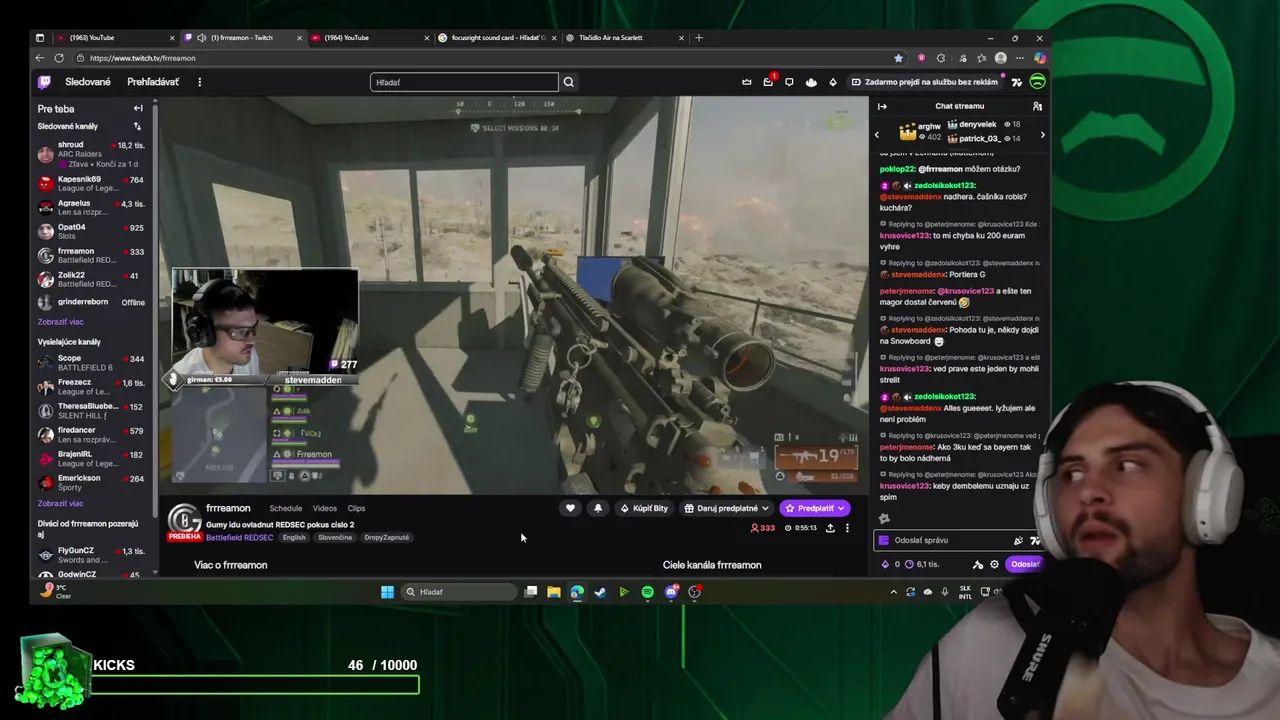1280x720 pixels.
Task: Open Steam from the Windows taskbar
Action: 600,592
